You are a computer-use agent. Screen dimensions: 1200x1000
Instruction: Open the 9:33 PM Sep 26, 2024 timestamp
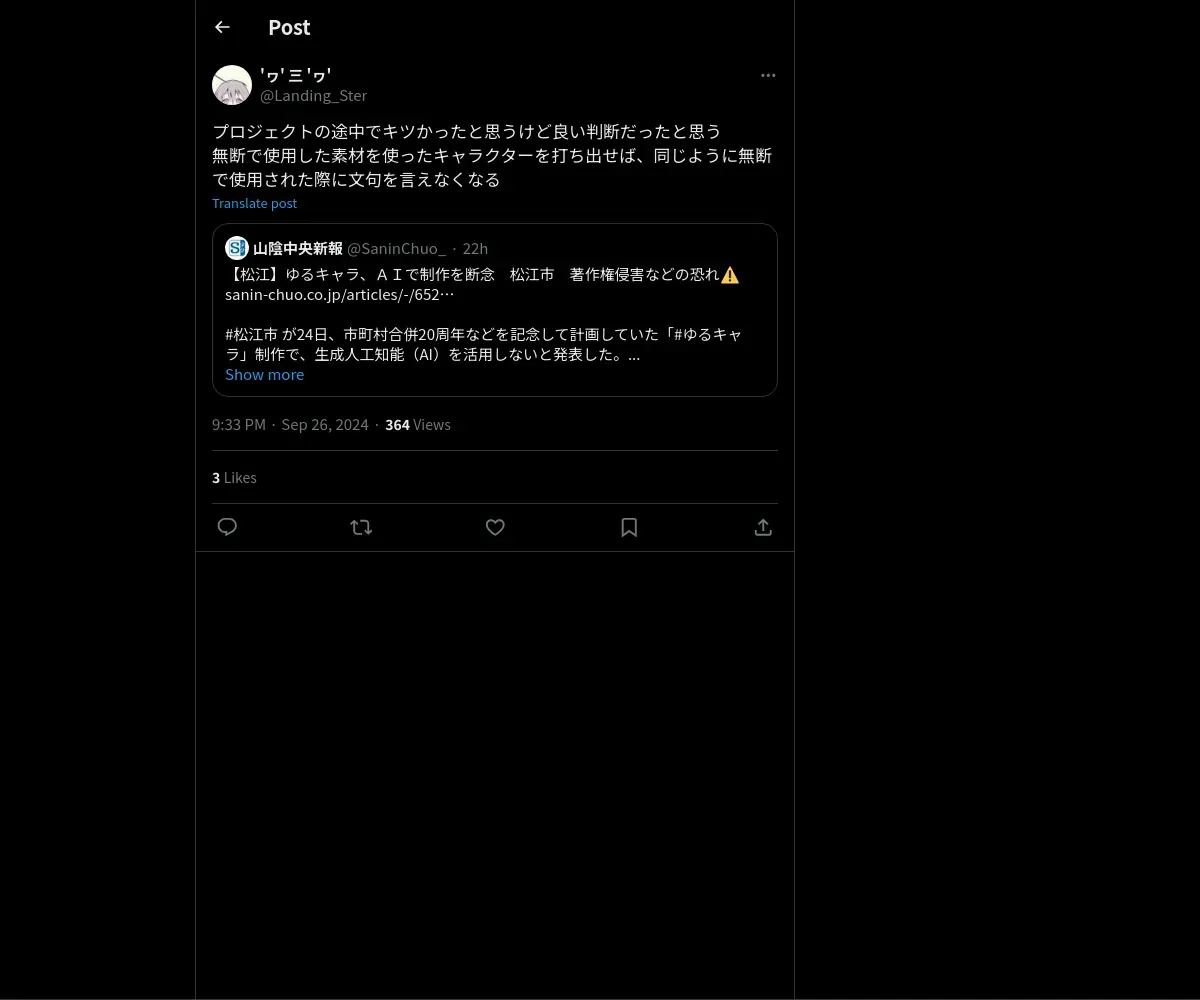tap(290, 425)
